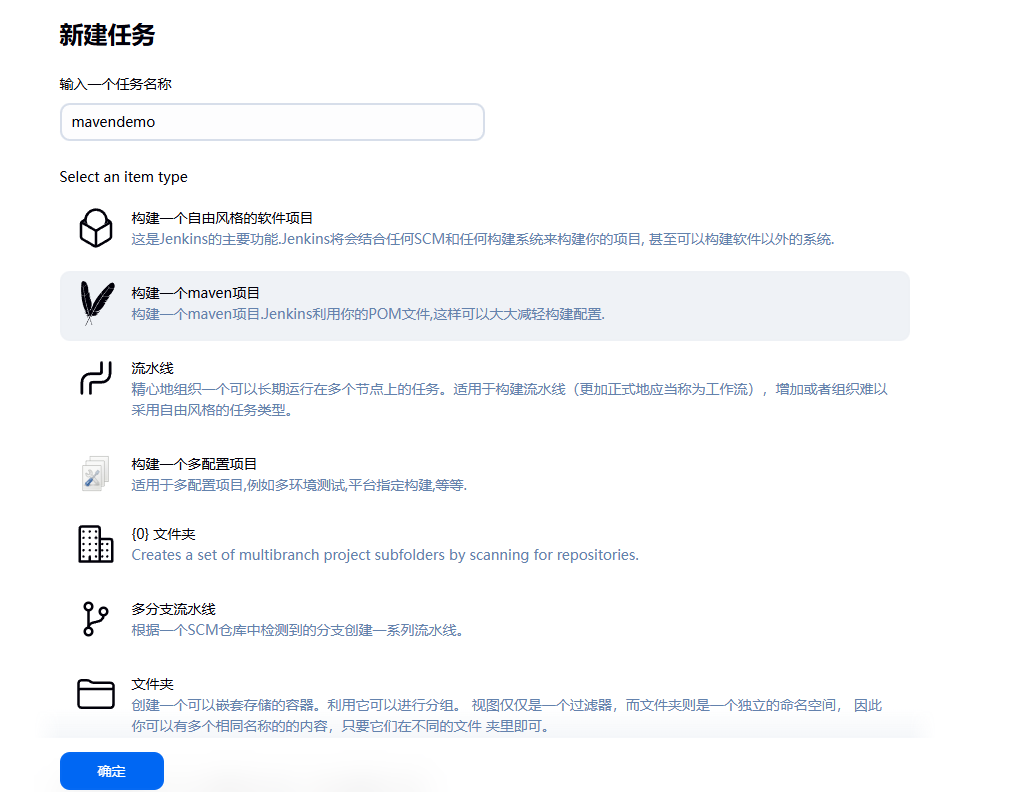
Task: Click the description 创建一个可以嵌套存储的容器
Action: (506, 716)
